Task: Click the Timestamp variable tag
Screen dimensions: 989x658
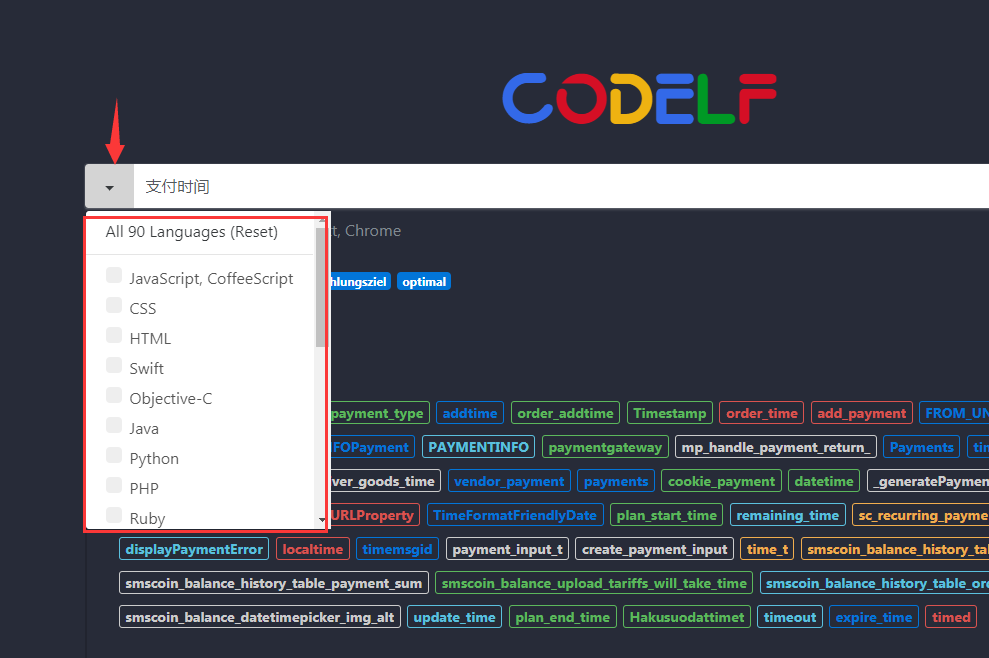Action: 670,413
